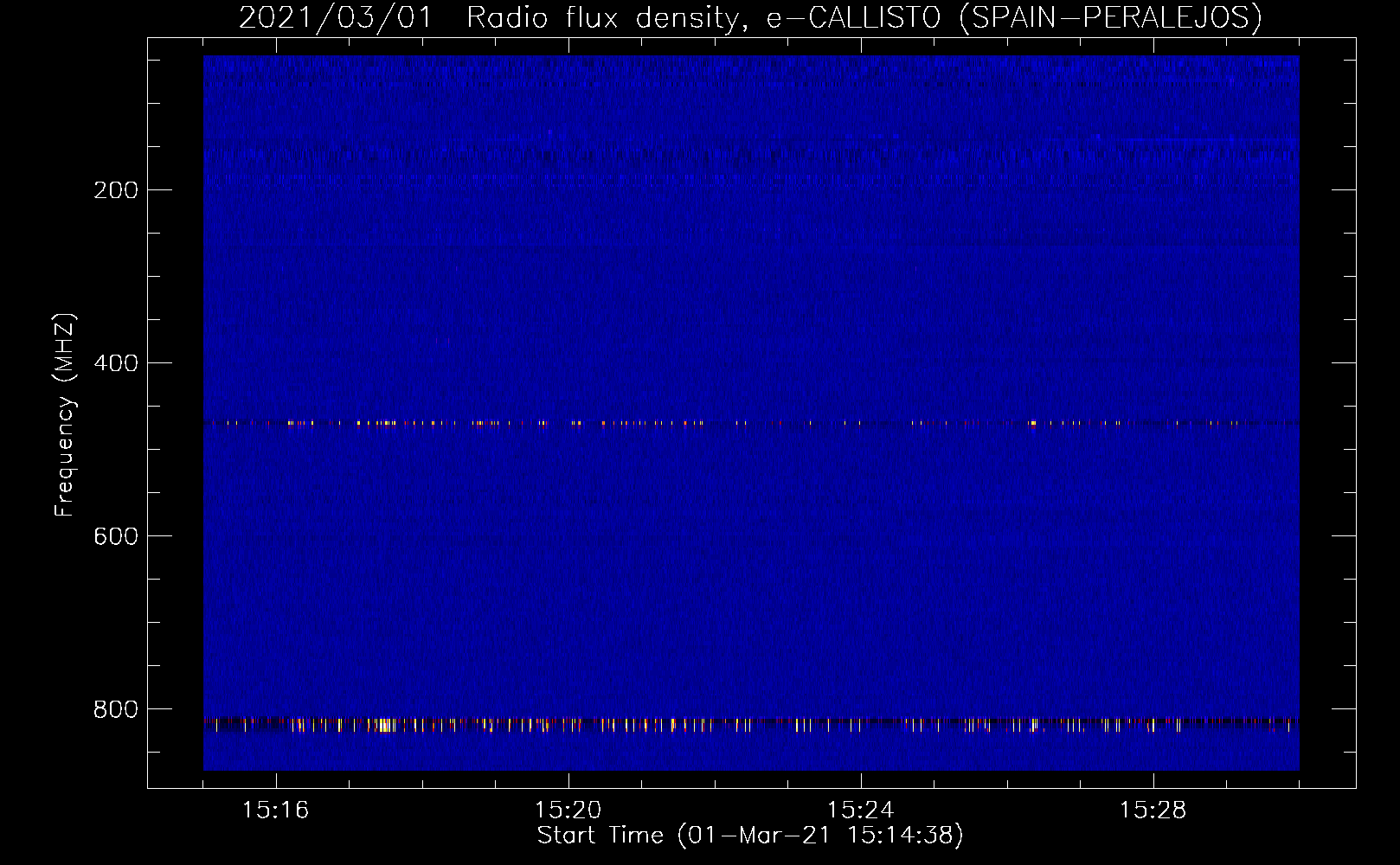
Task: Click the 200 frequency tick label
Action: (x=116, y=190)
